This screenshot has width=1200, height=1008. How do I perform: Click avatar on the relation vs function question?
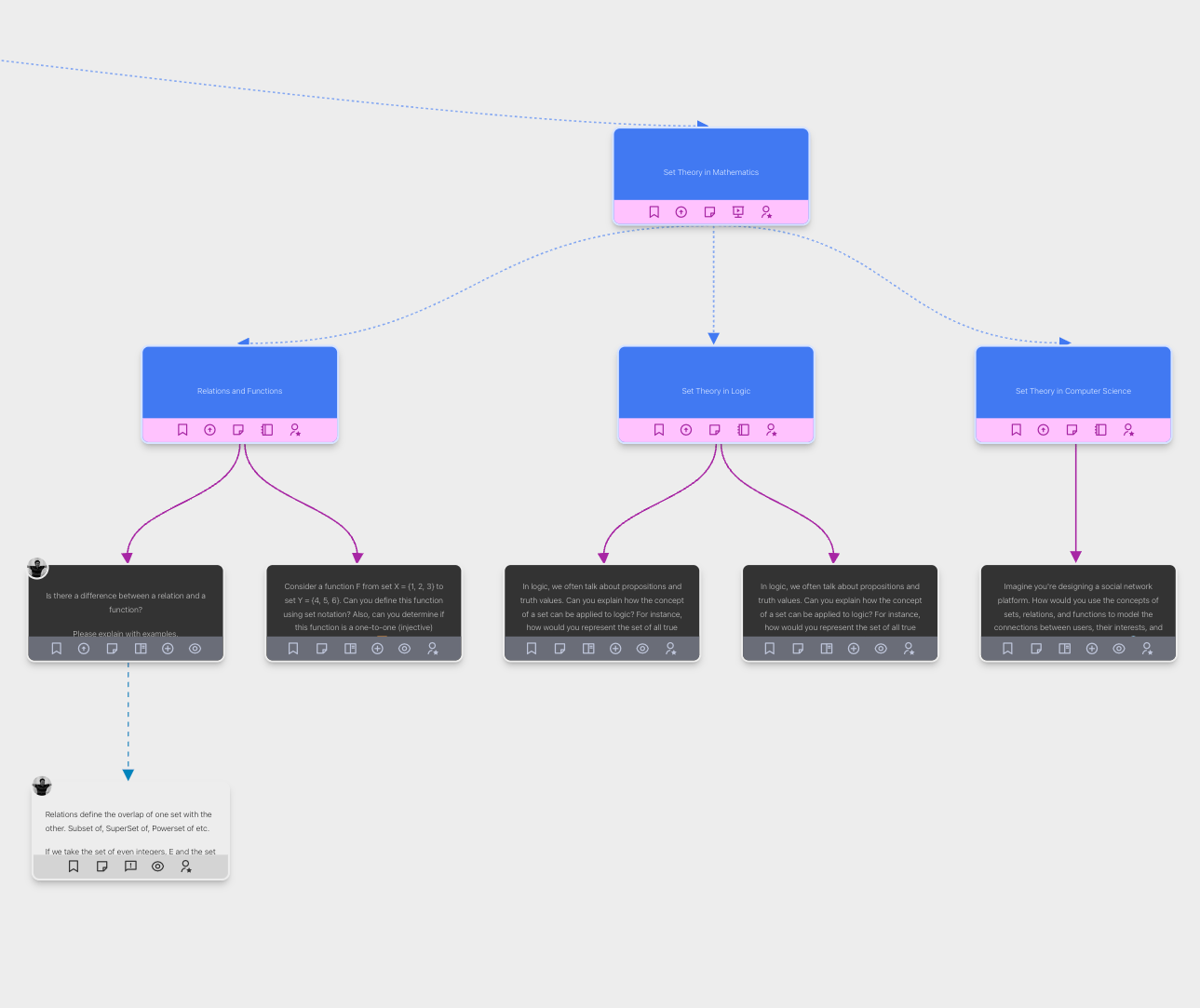(x=37, y=568)
